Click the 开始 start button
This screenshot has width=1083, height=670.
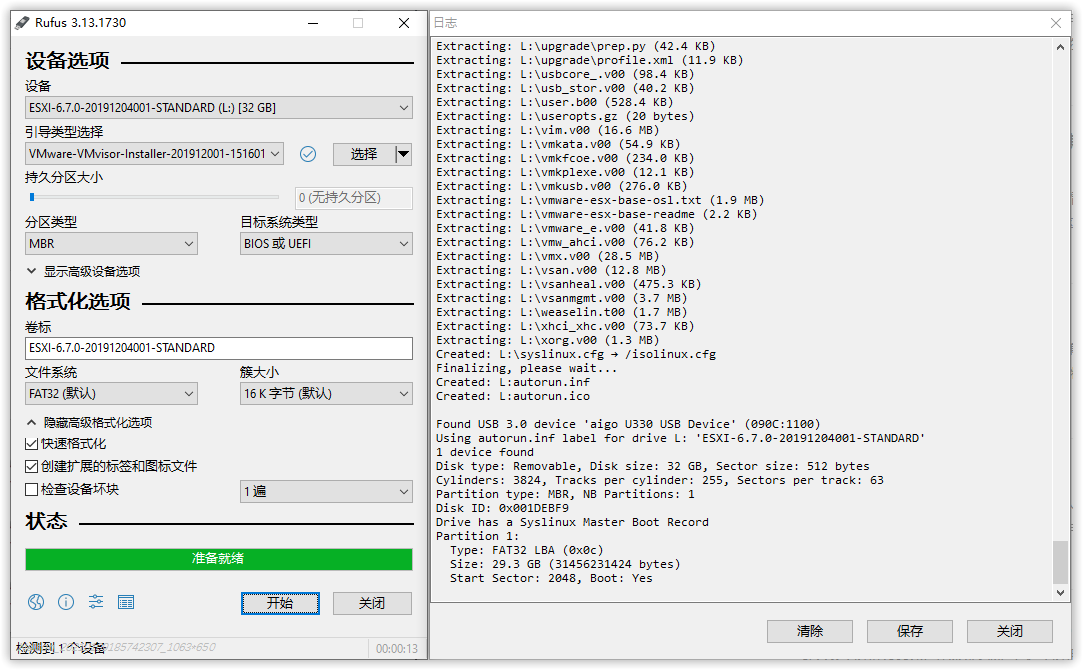coord(280,603)
